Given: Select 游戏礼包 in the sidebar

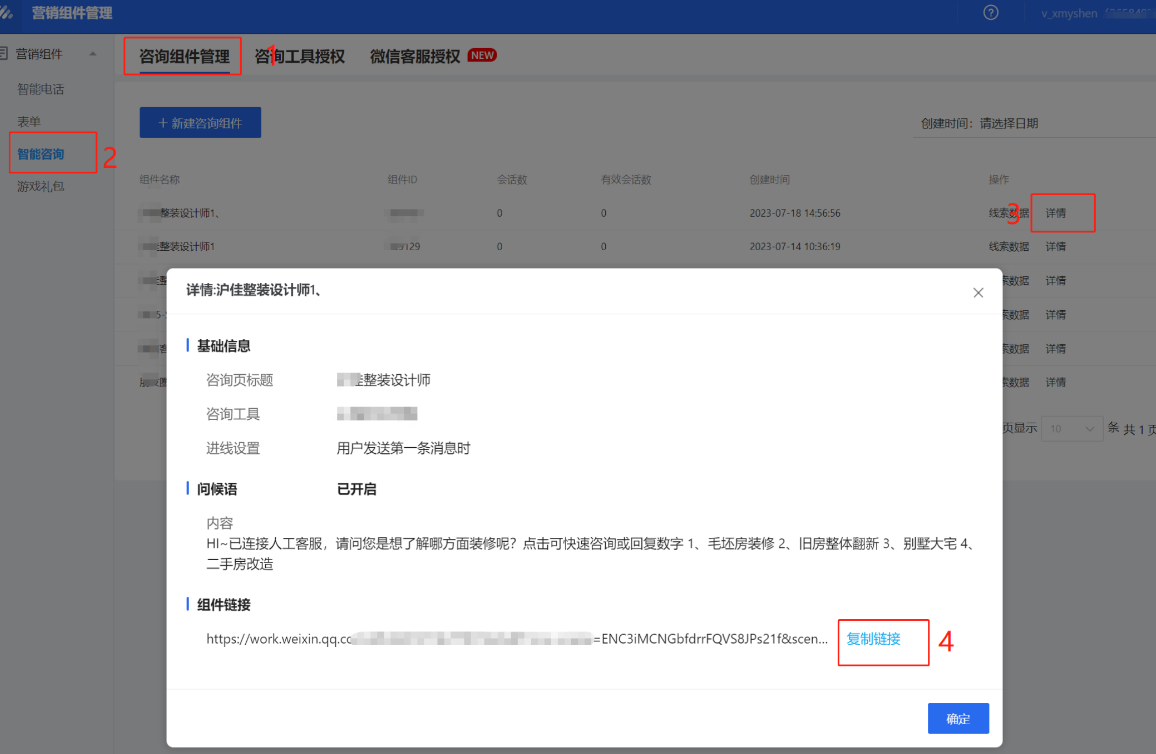Looking at the screenshot, I should pos(40,185).
